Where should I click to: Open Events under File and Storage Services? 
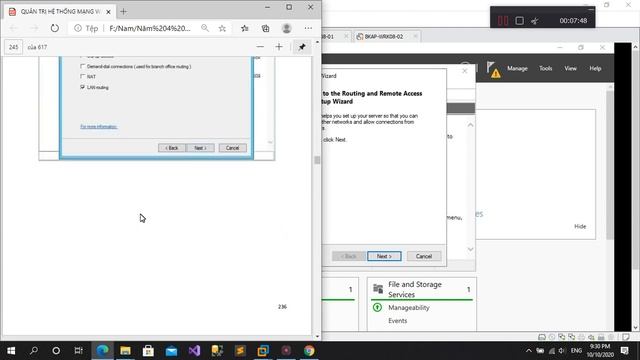[x=398, y=321]
